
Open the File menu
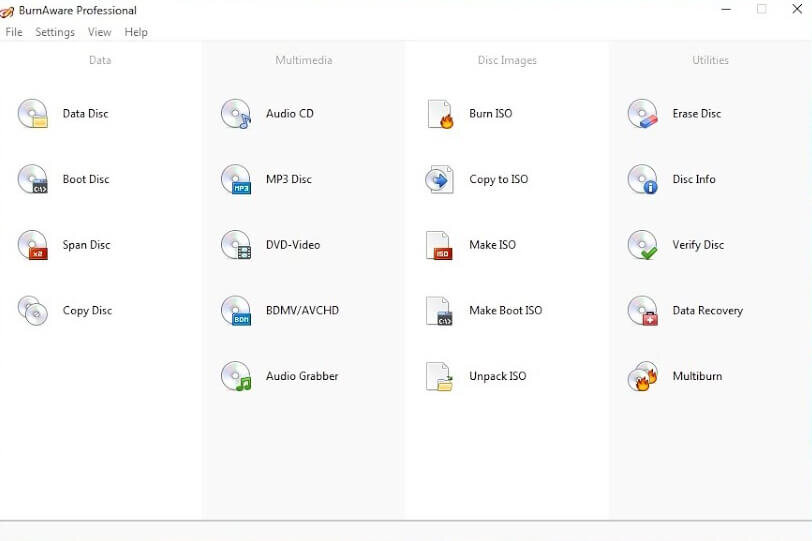pos(14,32)
